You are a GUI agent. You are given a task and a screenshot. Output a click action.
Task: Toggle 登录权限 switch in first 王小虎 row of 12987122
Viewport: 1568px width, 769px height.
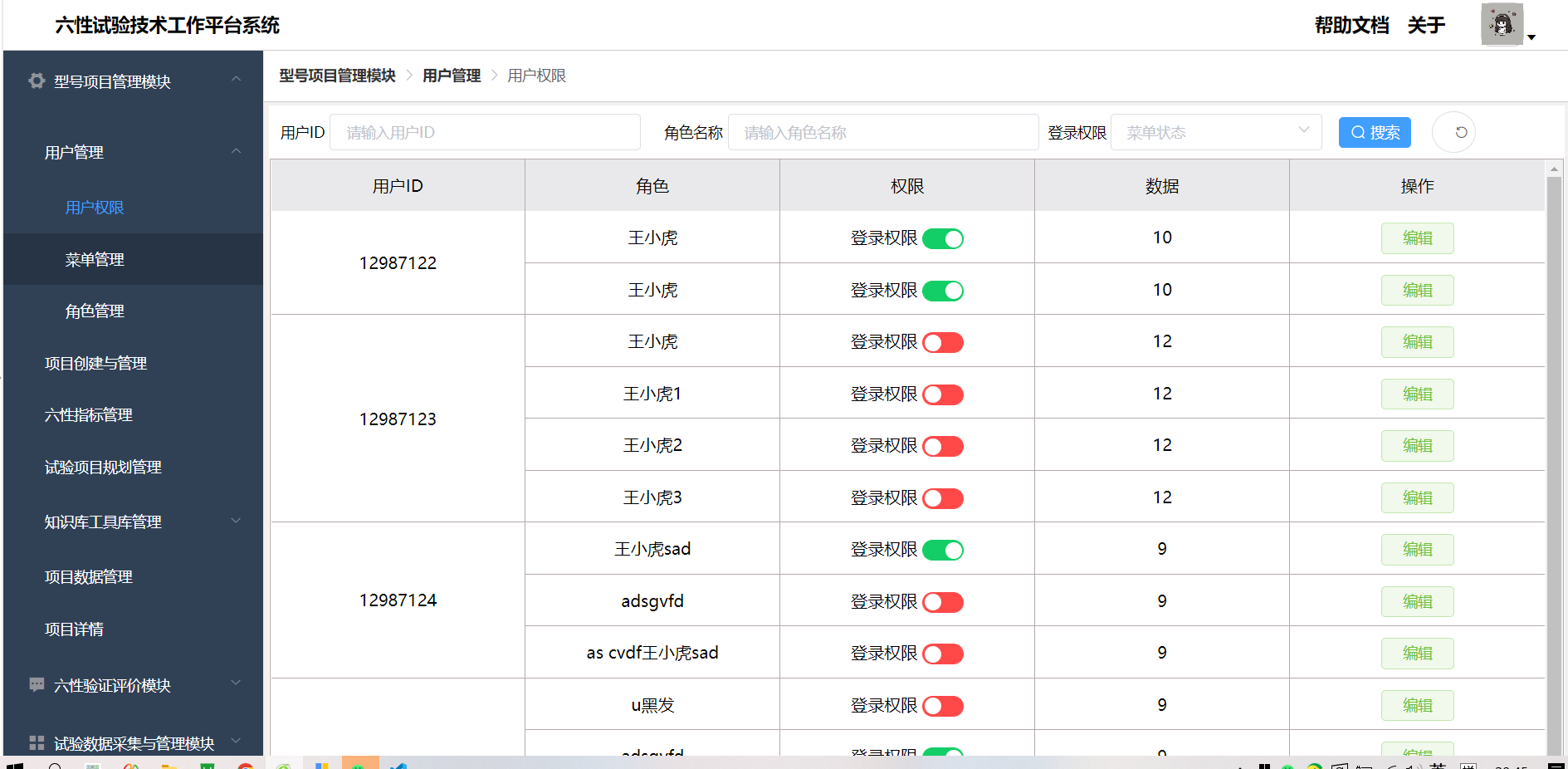[943, 238]
